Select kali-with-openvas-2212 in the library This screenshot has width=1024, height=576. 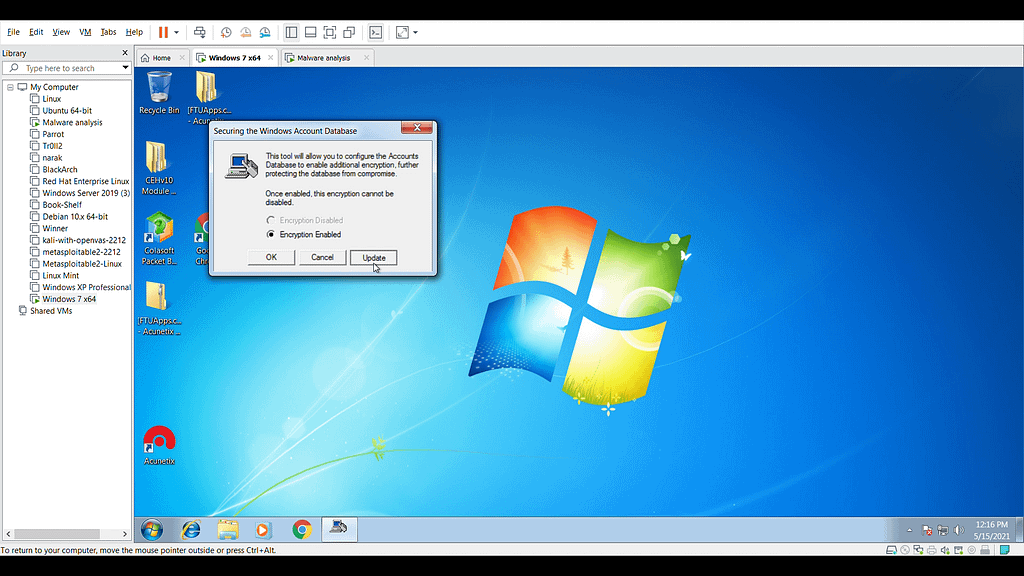pos(84,240)
